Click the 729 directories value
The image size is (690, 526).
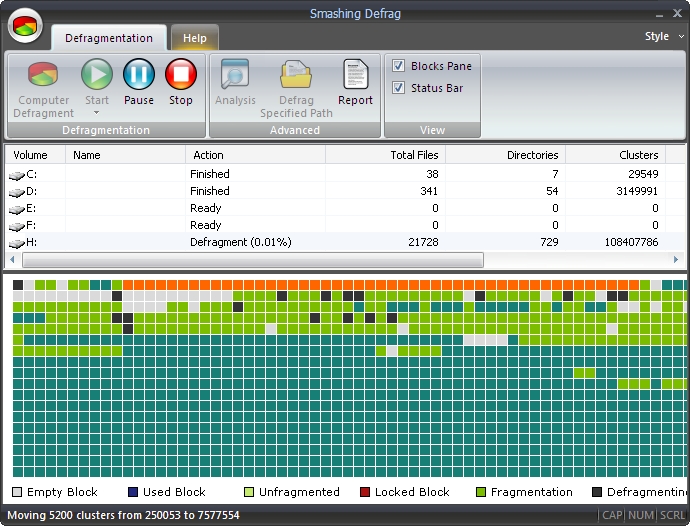(x=549, y=242)
